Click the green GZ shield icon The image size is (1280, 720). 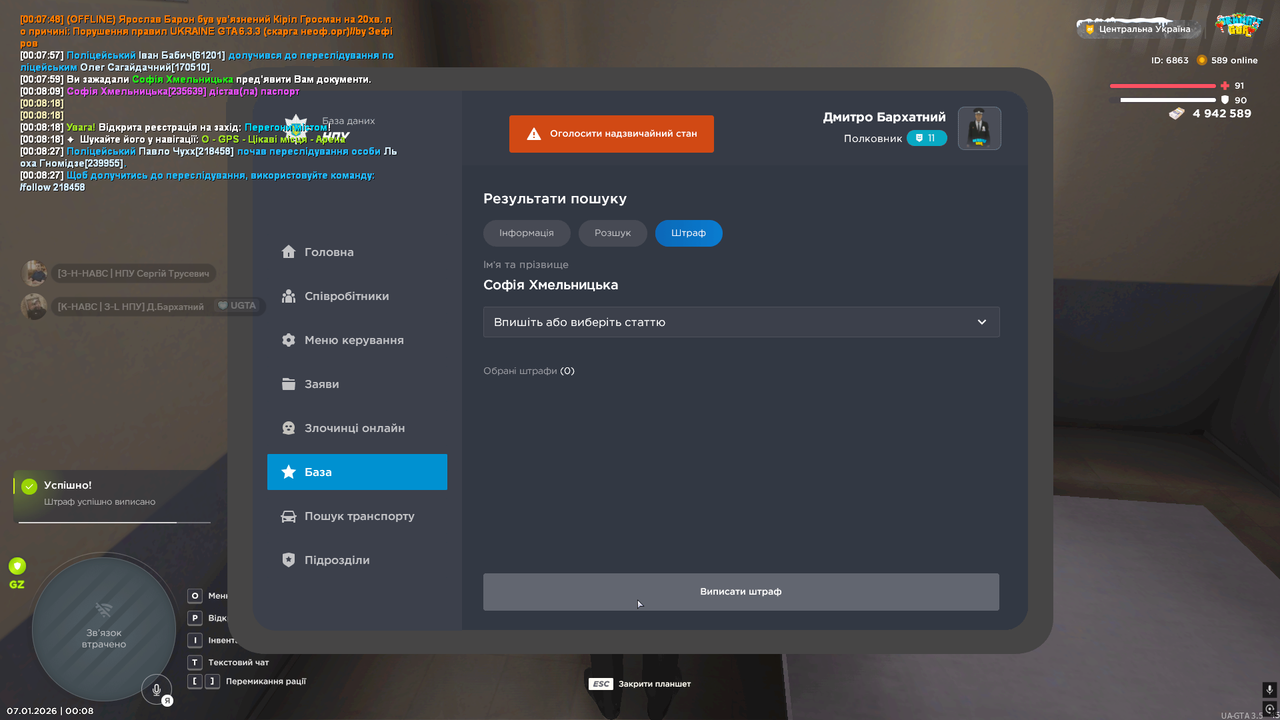(x=17, y=566)
